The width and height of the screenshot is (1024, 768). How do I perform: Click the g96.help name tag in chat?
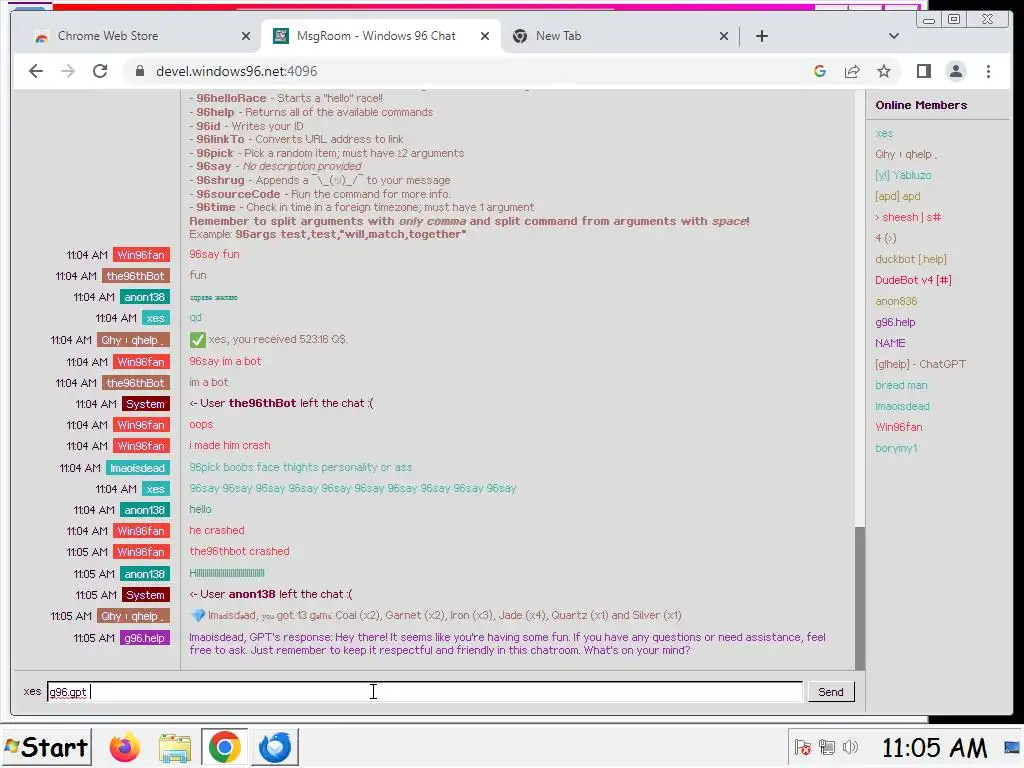click(145, 638)
